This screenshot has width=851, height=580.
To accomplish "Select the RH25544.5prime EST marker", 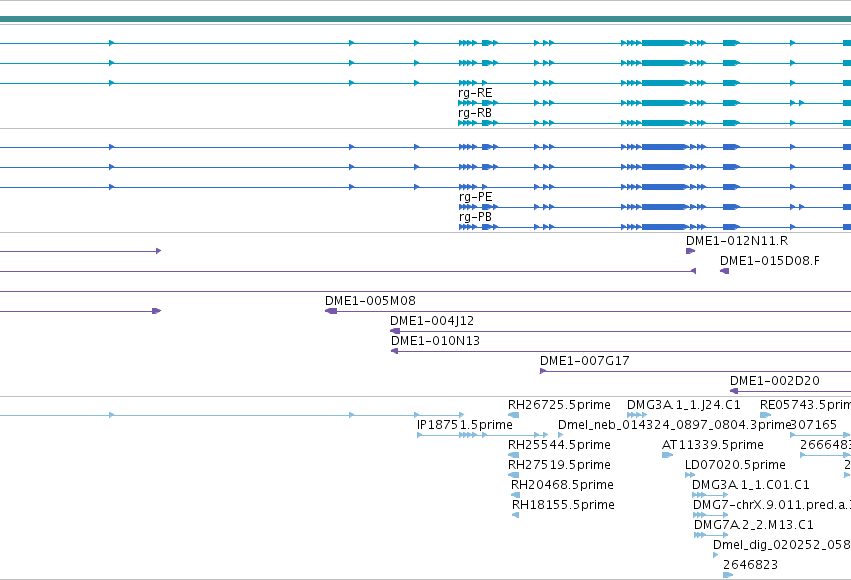I will point(513,455).
